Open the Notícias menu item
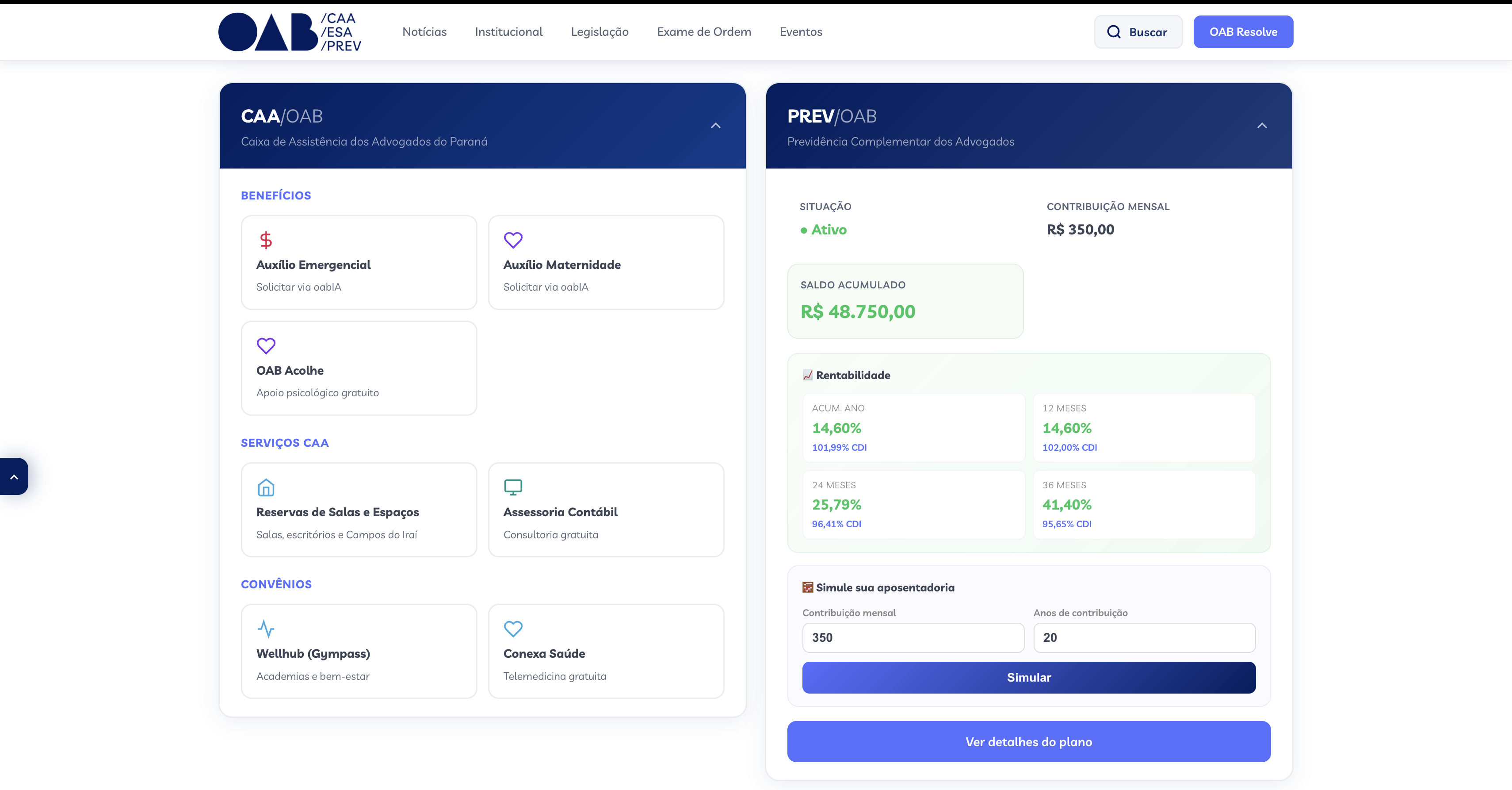Screen dimensions: 1512x790 (424, 32)
